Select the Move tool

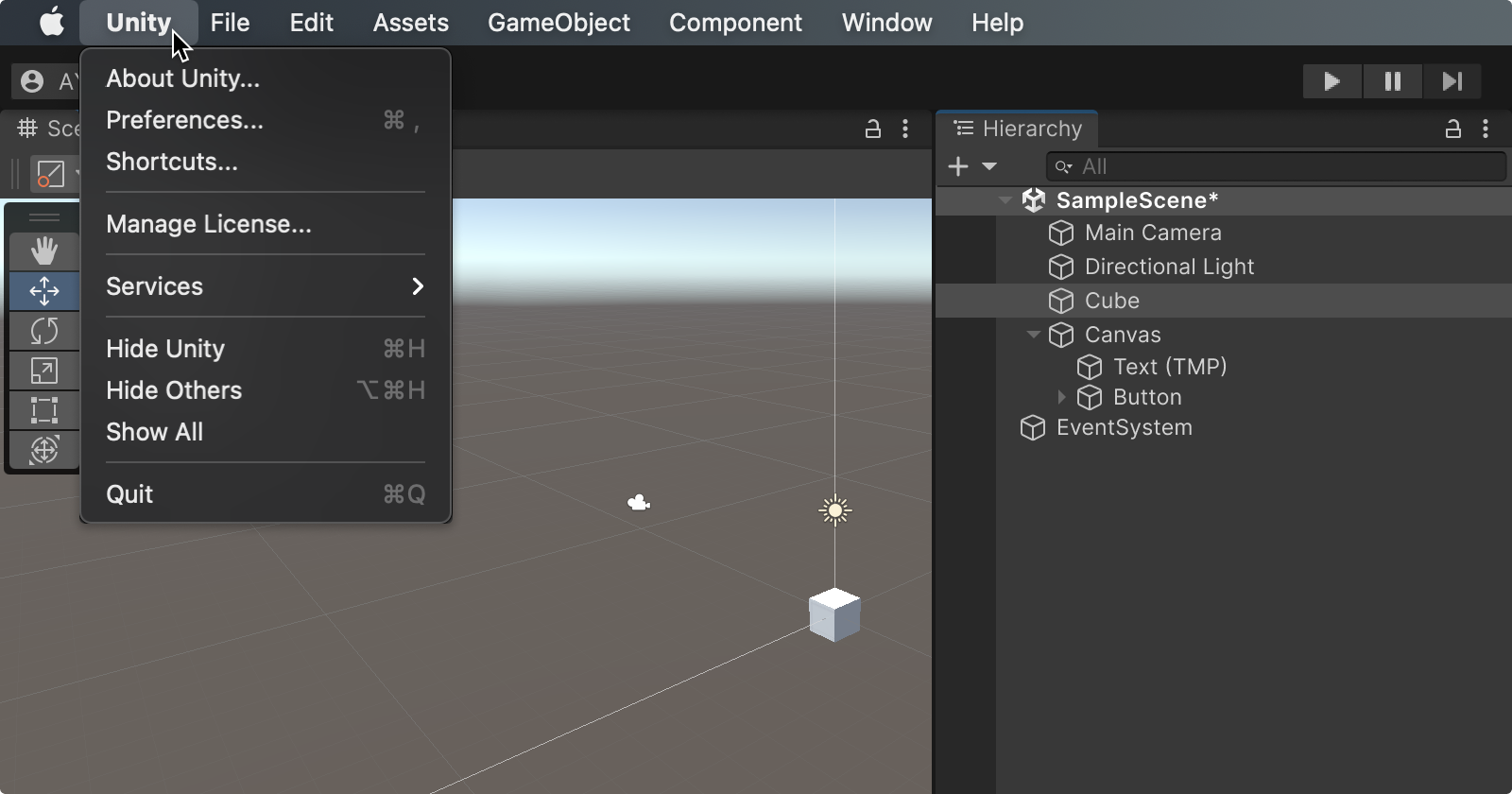(x=44, y=291)
